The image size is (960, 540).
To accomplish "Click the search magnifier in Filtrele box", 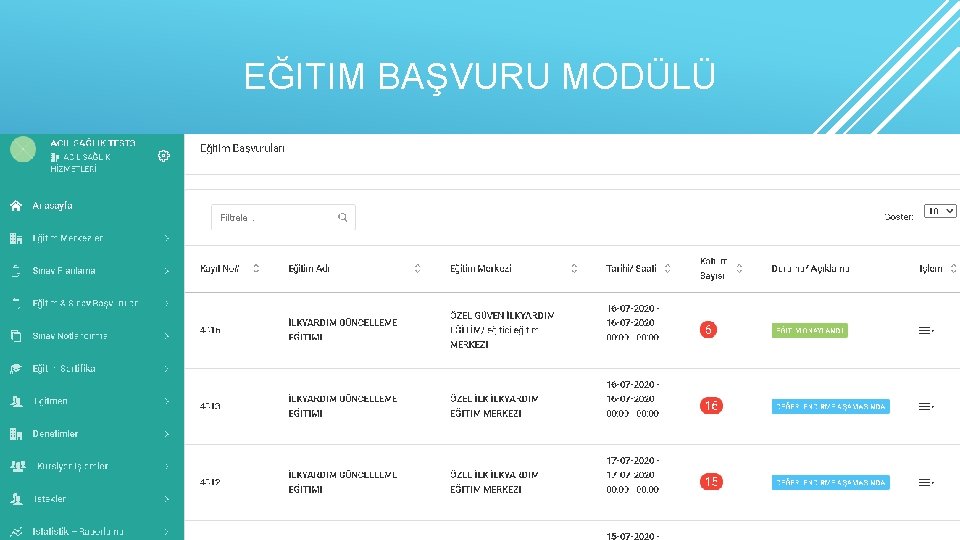I will (x=342, y=217).
